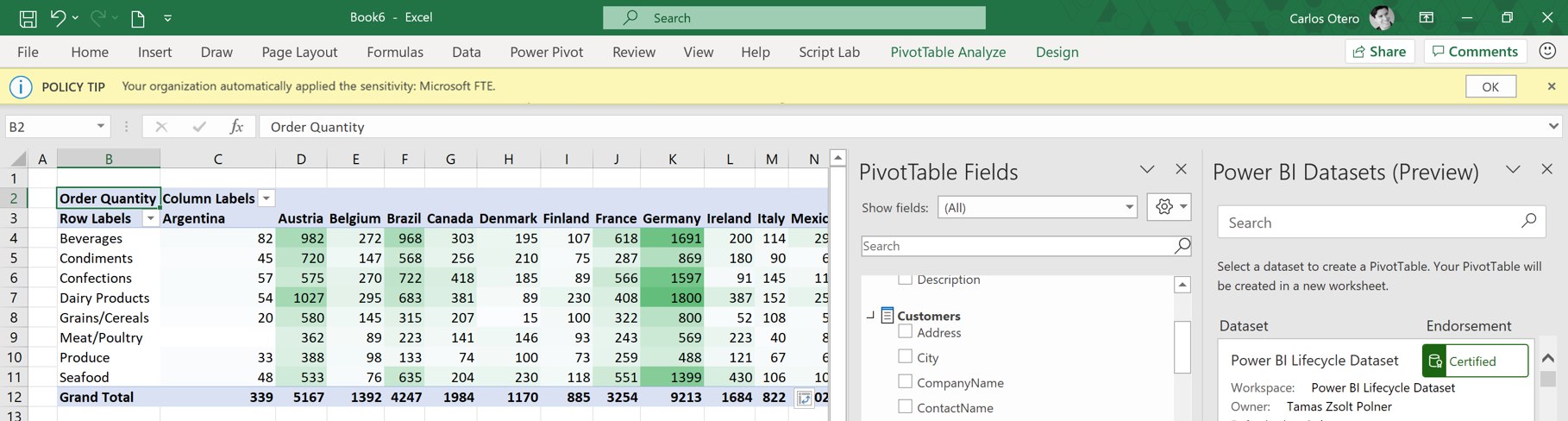Screen dimensions: 1568x421
Task: Click Power BI Datasets search box
Action: [1381, 222]
